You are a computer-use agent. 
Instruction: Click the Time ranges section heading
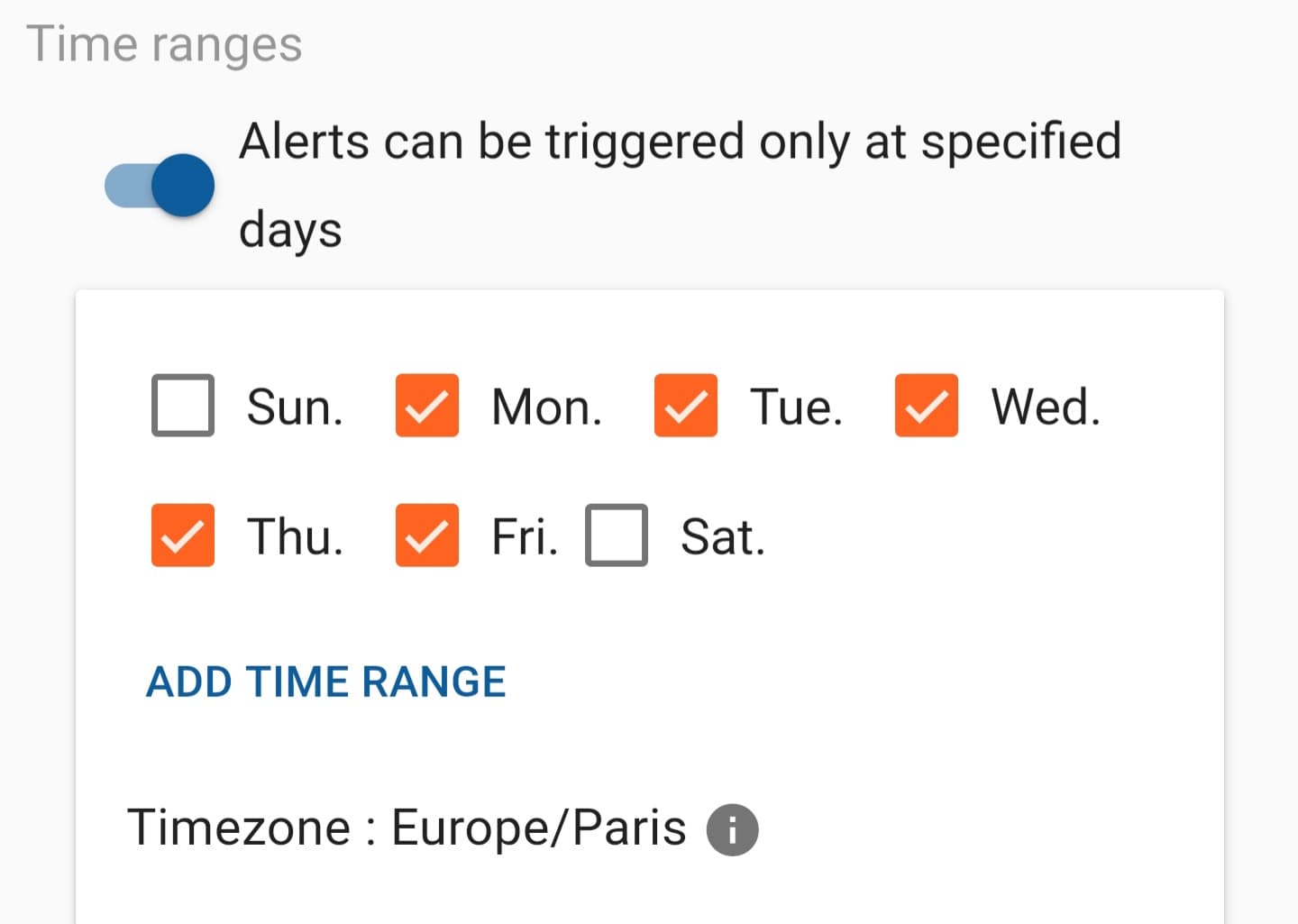click(x=164, y=45)
